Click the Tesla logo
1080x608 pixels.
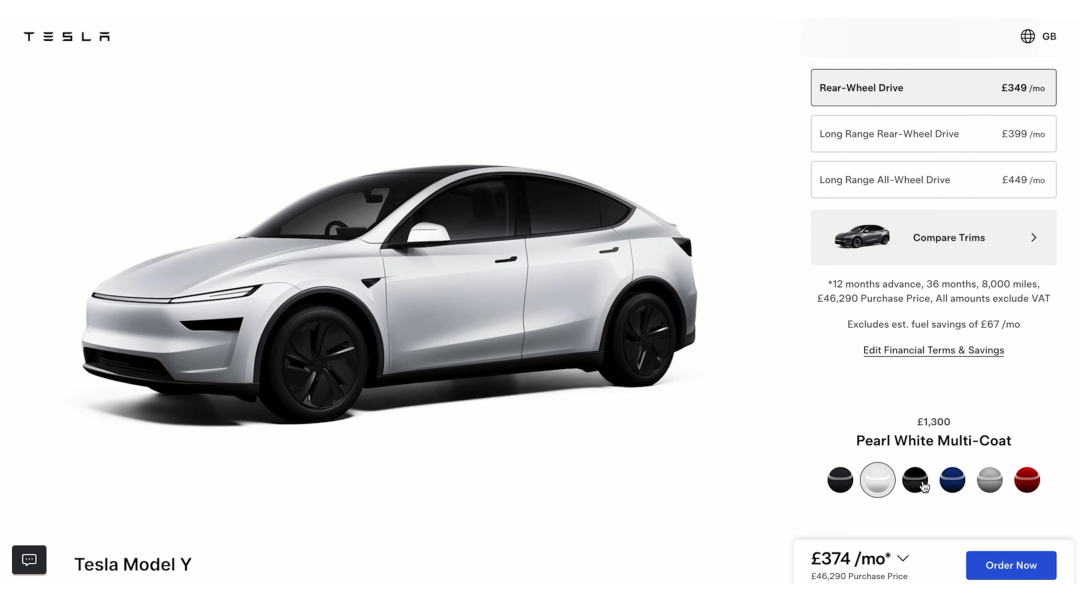pos(67,36)
